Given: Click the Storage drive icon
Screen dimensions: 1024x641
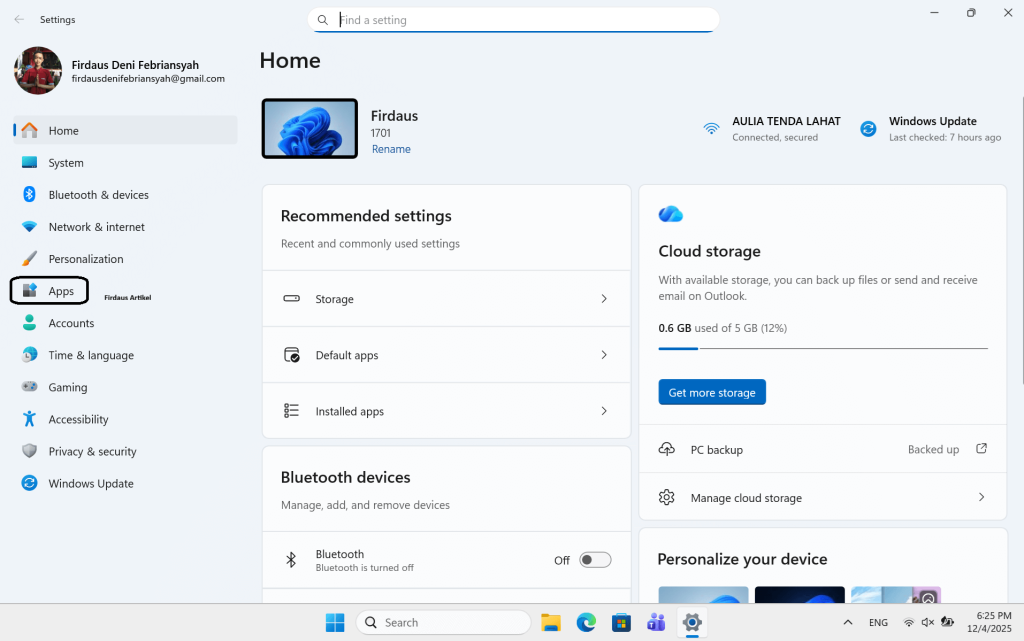Looking at the screenshot, I should [x=291, y=298].
